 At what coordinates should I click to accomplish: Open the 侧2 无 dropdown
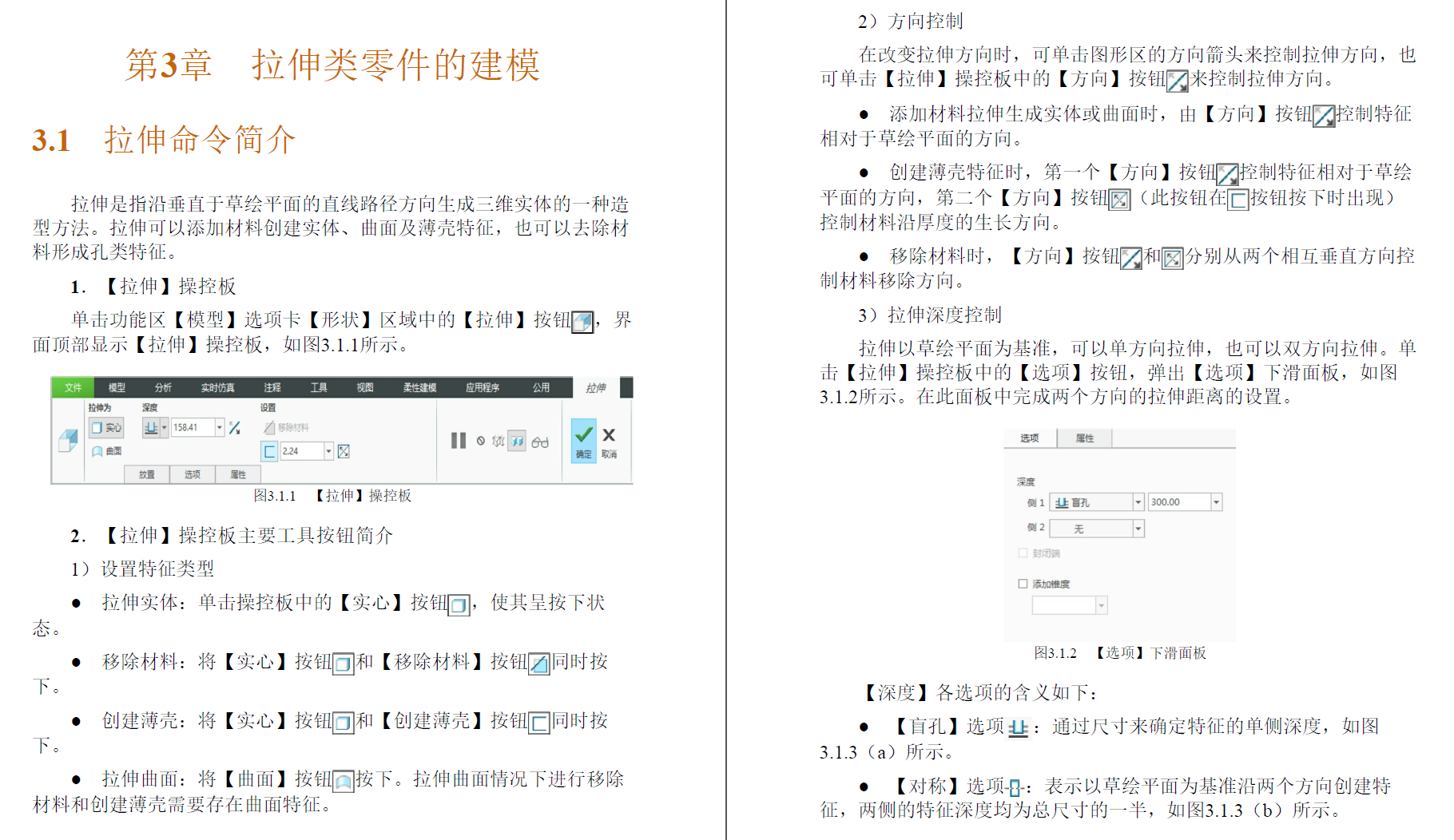point(1138,528)
